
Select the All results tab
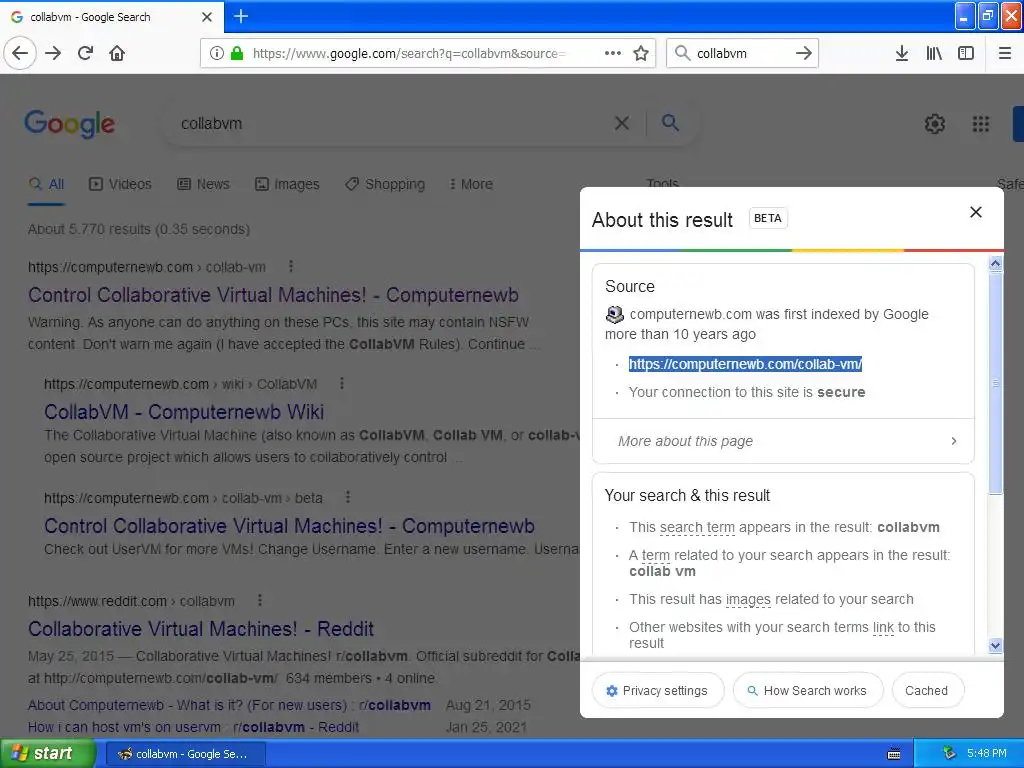(x=46, y=184)
